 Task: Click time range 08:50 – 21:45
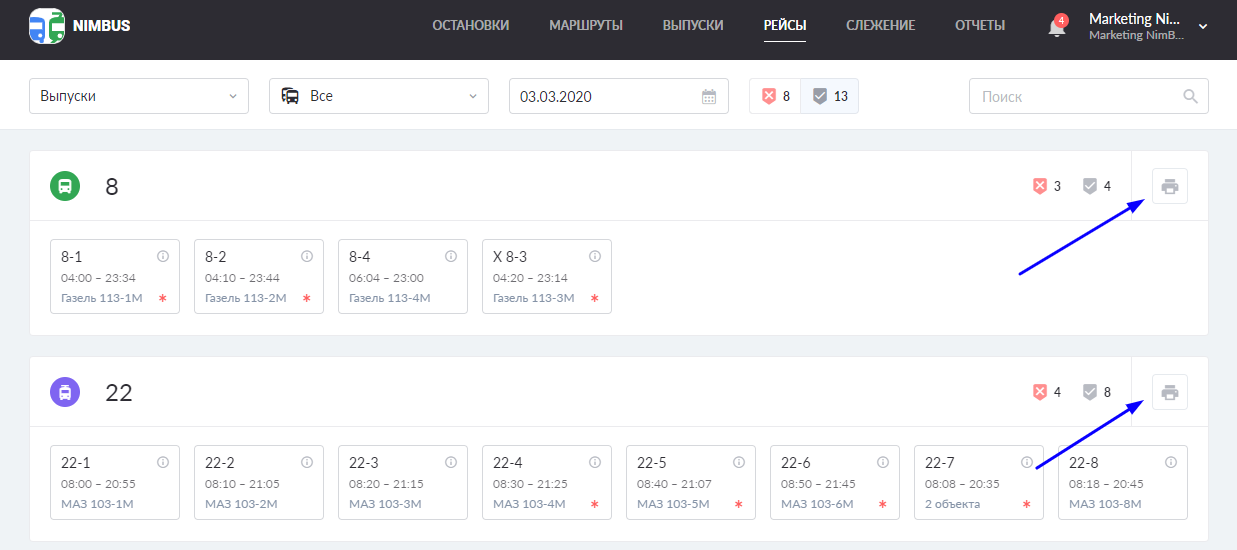pos(818,484)
